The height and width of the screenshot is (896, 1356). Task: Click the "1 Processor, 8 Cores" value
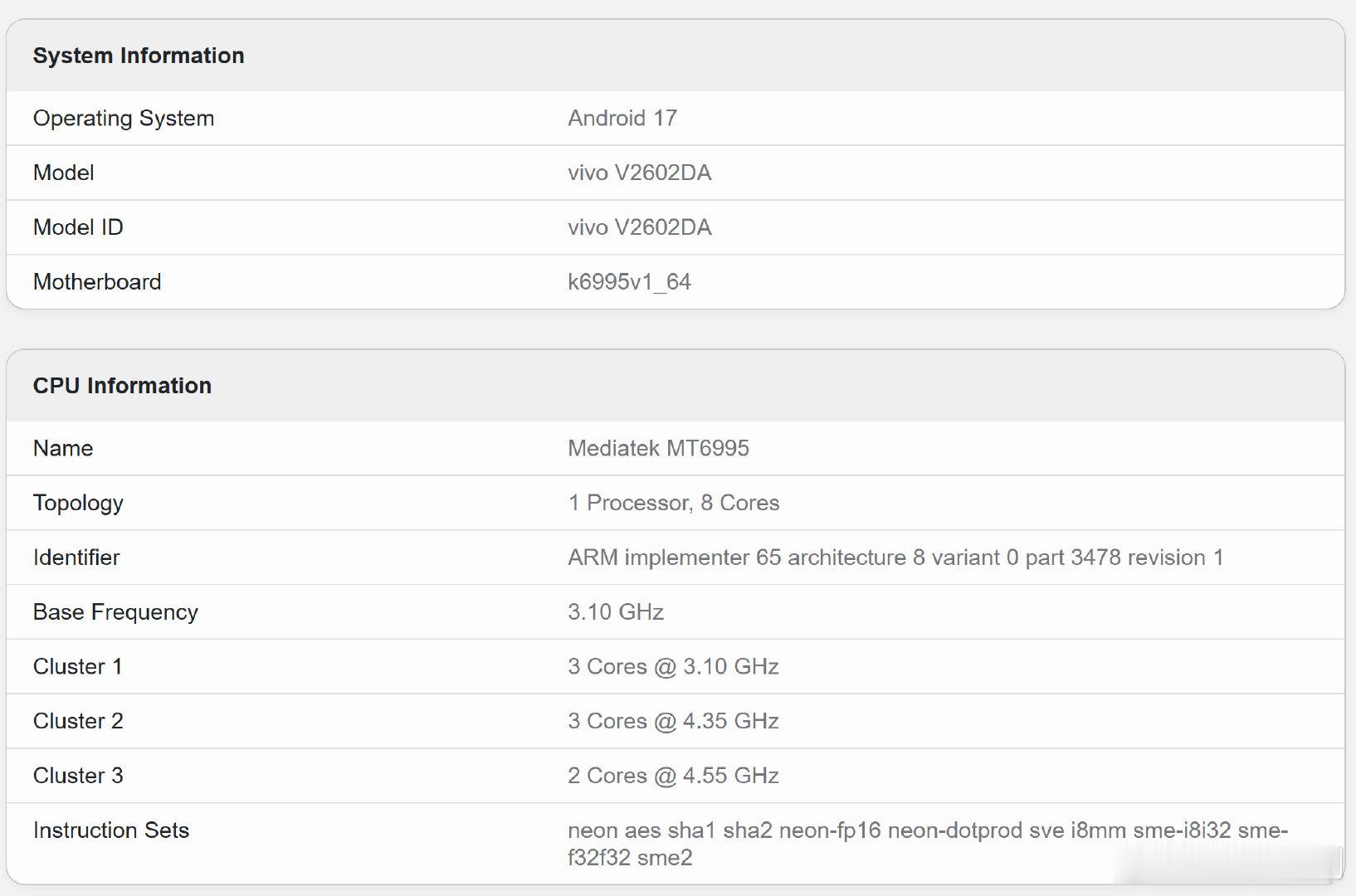674,503
